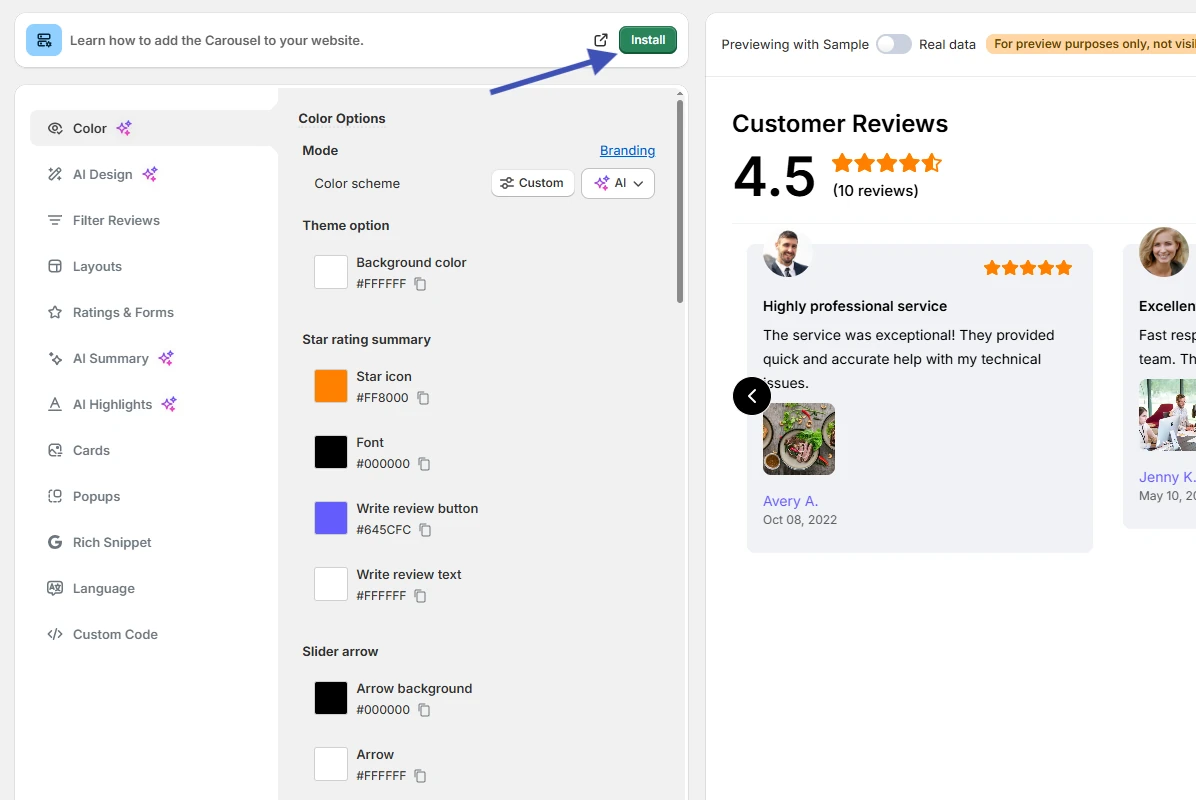Click the (10 reviews) count text
This screenshot has width=1196, height=800.
[876, 191]
